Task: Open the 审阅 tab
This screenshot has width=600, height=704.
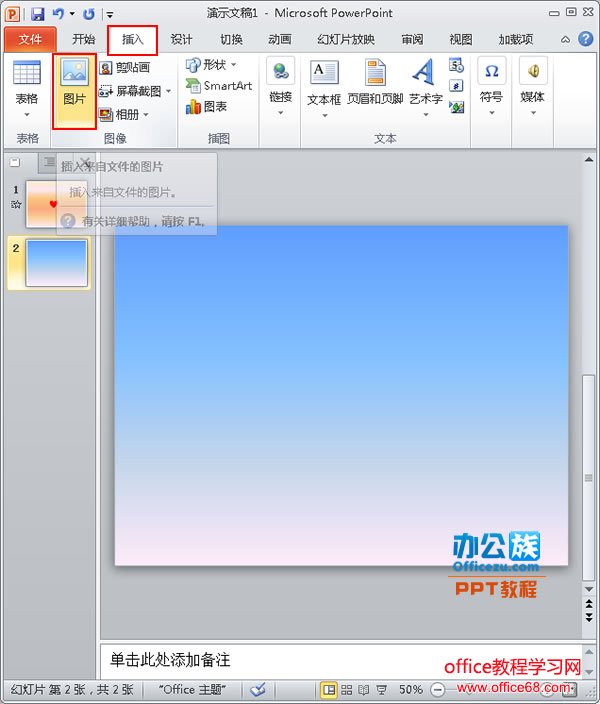Action: (x=412, y=40)
